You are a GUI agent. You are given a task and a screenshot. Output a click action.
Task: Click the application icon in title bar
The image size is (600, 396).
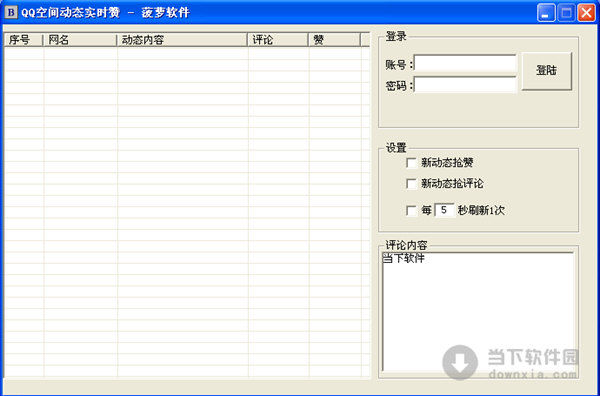pyautogui.click(x=11, y=13)
